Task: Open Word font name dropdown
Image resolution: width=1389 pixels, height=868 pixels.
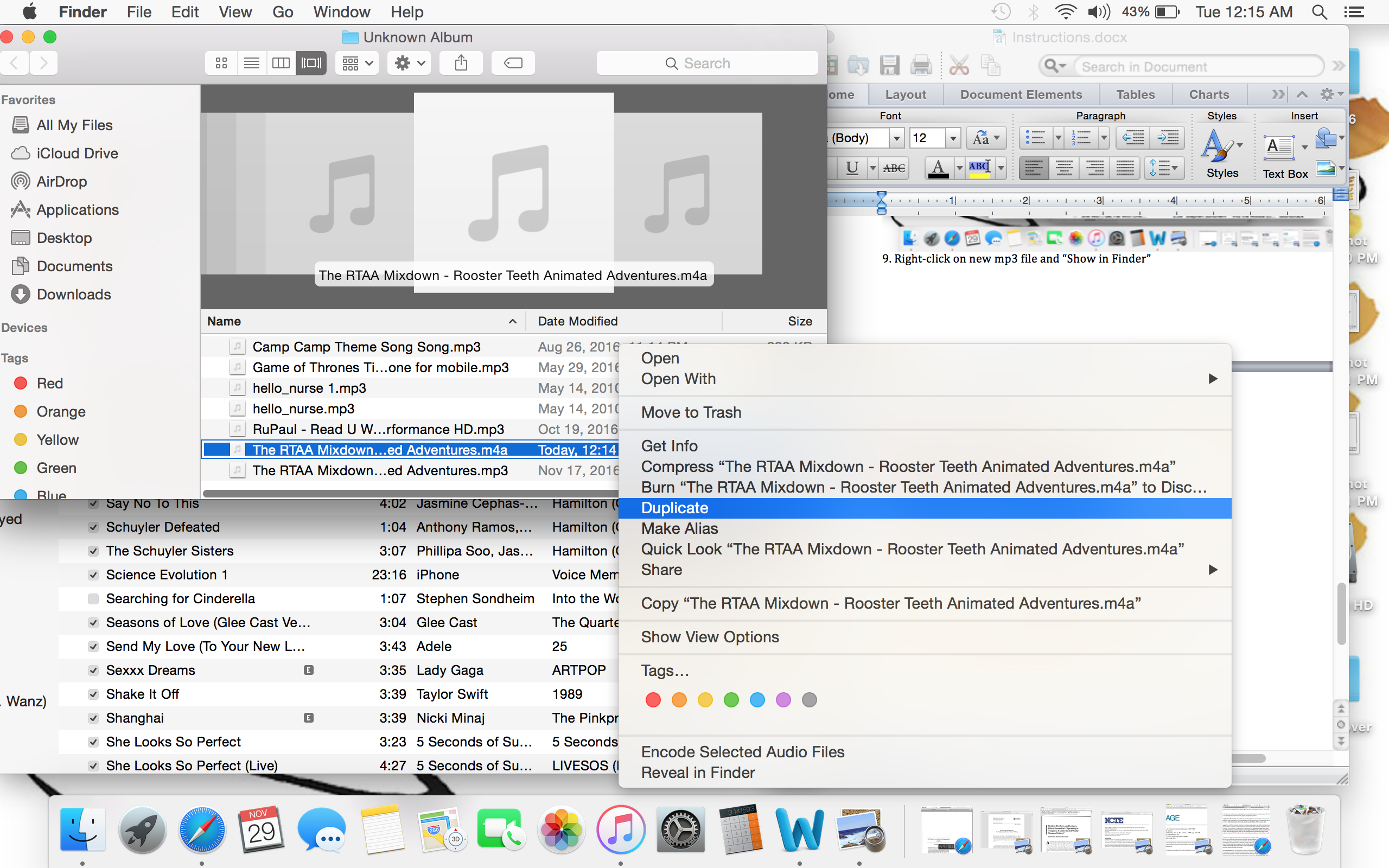Action: pos(896,138)
